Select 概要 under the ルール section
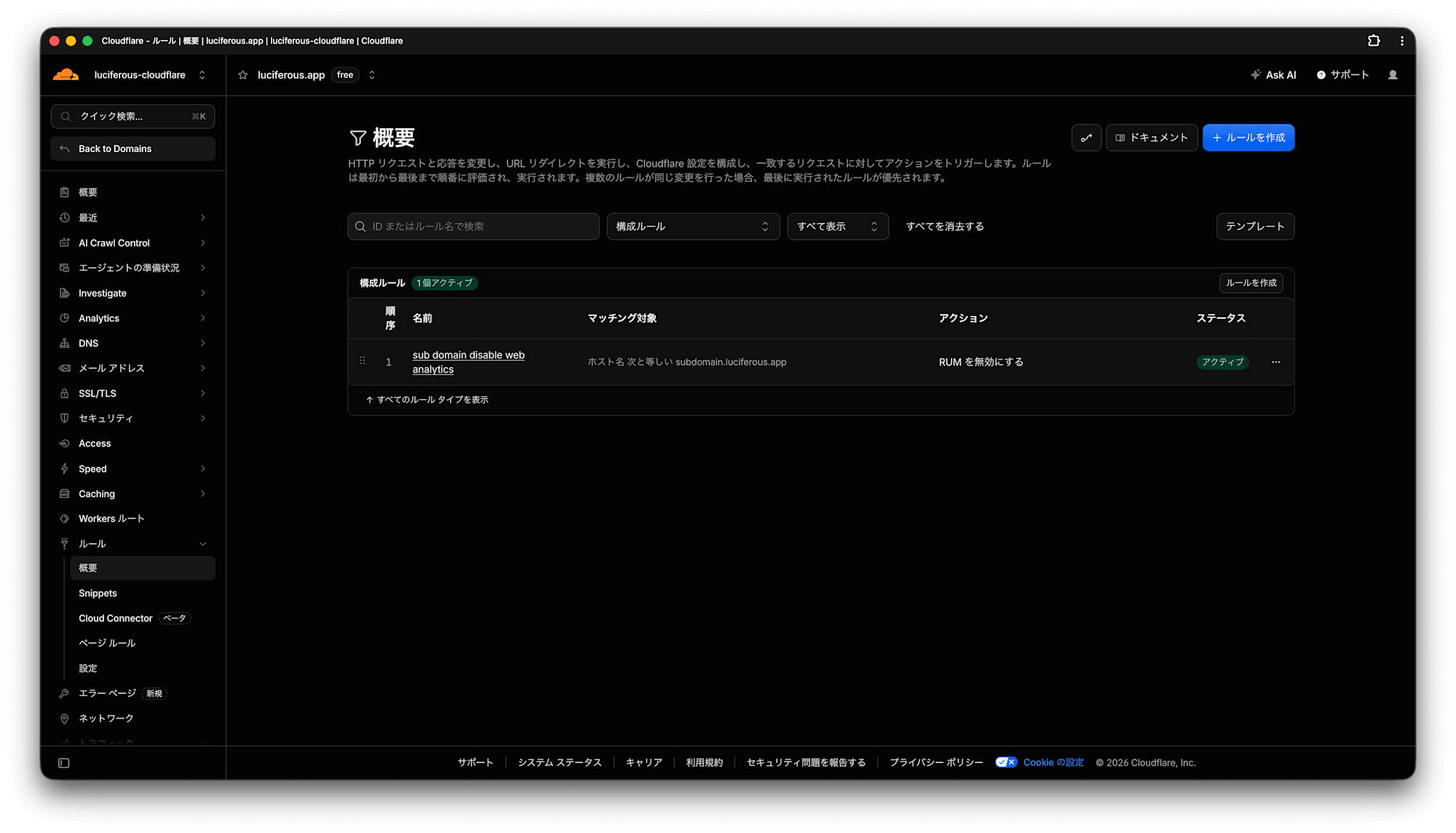The height and width of the screenshot is (833, 1456). pyautogui.click(x=143, y=568)
